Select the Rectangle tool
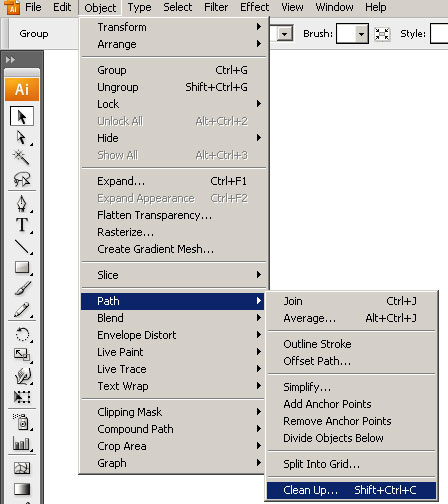Image resolution: width=448 pixels, height=504 pixels. (x=22, y=268)
